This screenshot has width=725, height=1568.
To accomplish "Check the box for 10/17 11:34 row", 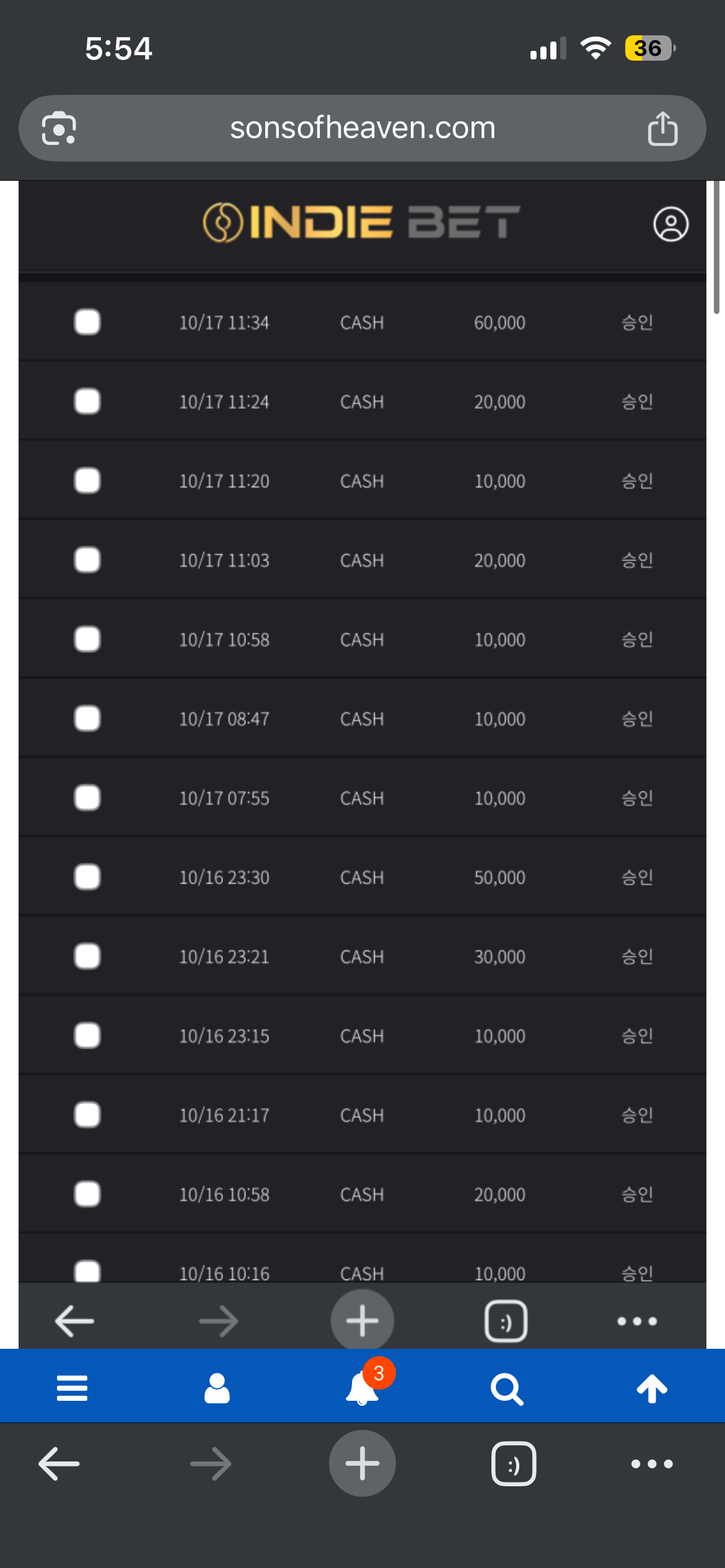I will 87,322.
